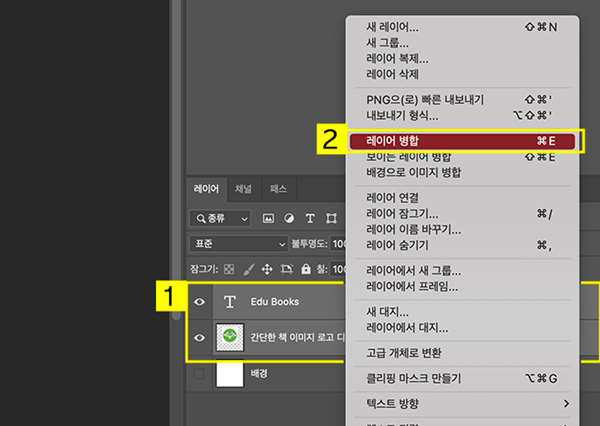
Task: Select 고급 개체로 변환
Action: click(x=462, y=353)
